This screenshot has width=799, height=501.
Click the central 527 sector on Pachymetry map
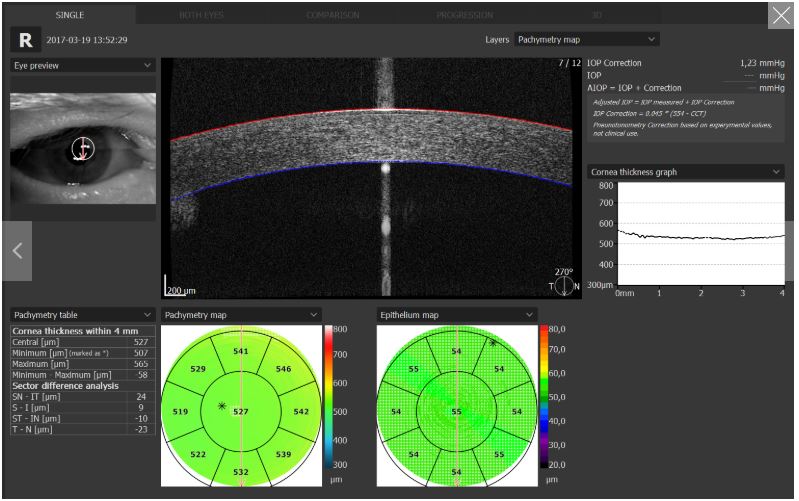click(243, 410)
